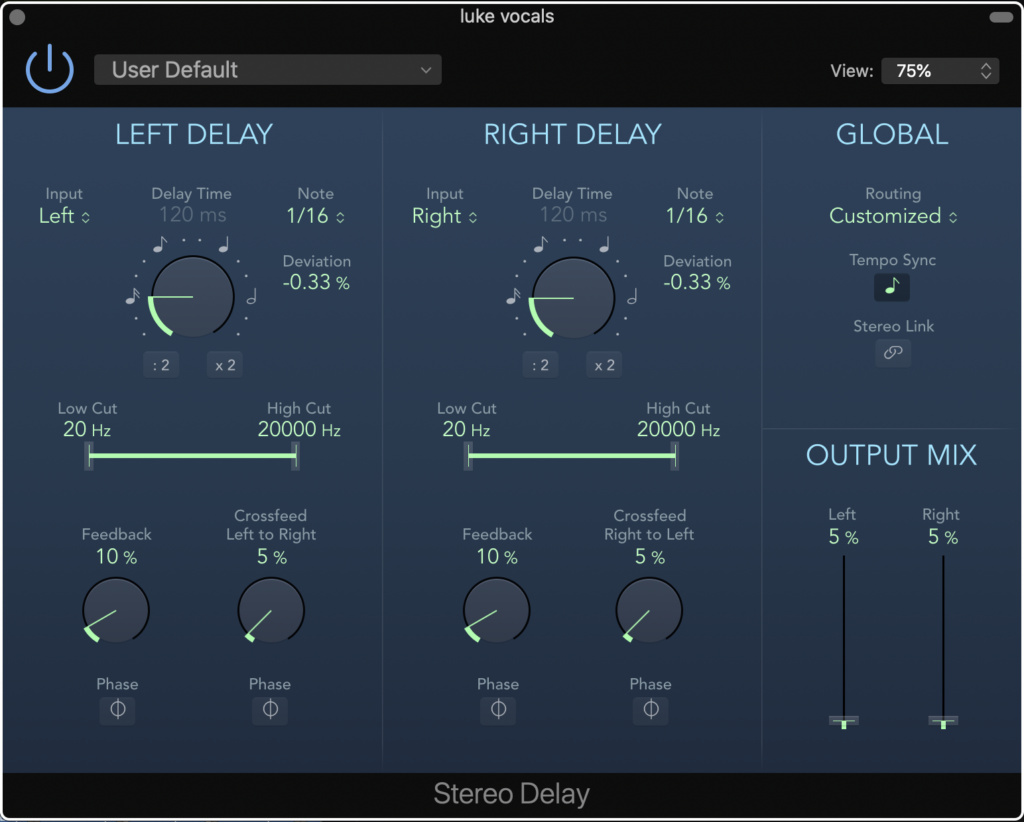The width and height of the screenshot is (1024, 822).
Task: Click the Crossfeed Right to Left knob
Action: [649, 610]
